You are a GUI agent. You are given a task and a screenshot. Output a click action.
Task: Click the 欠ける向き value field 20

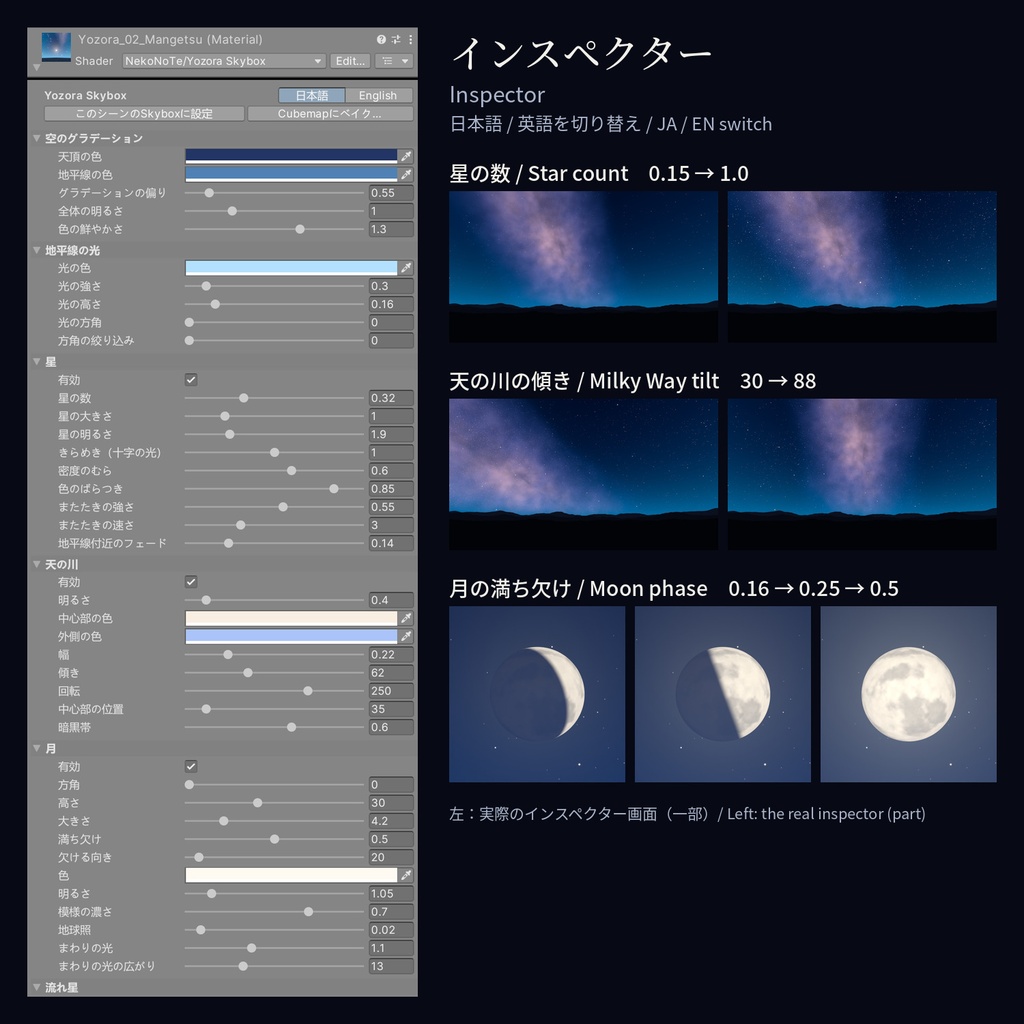[391, 857]
